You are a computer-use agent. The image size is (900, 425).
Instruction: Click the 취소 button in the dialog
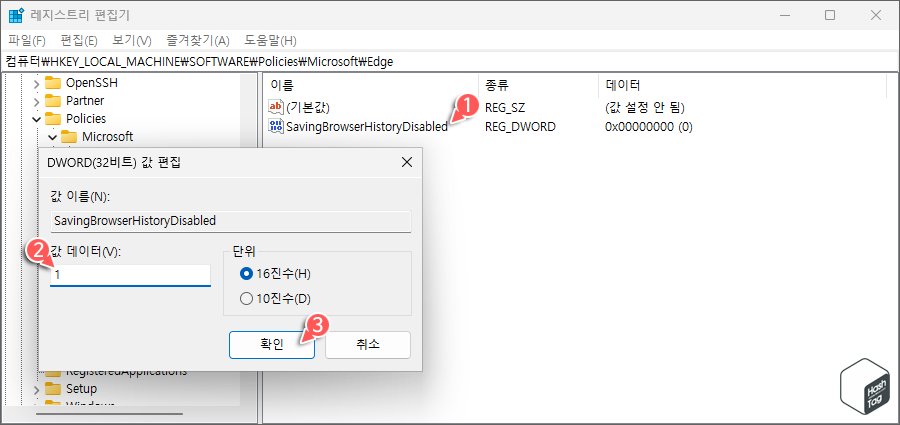click(368, 345)
